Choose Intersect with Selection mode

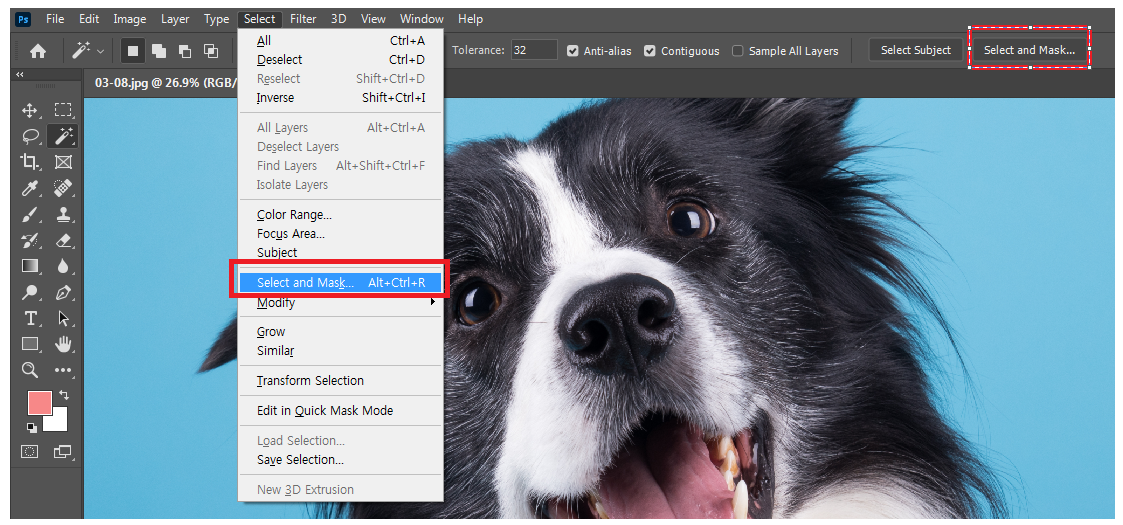point(211,51)
